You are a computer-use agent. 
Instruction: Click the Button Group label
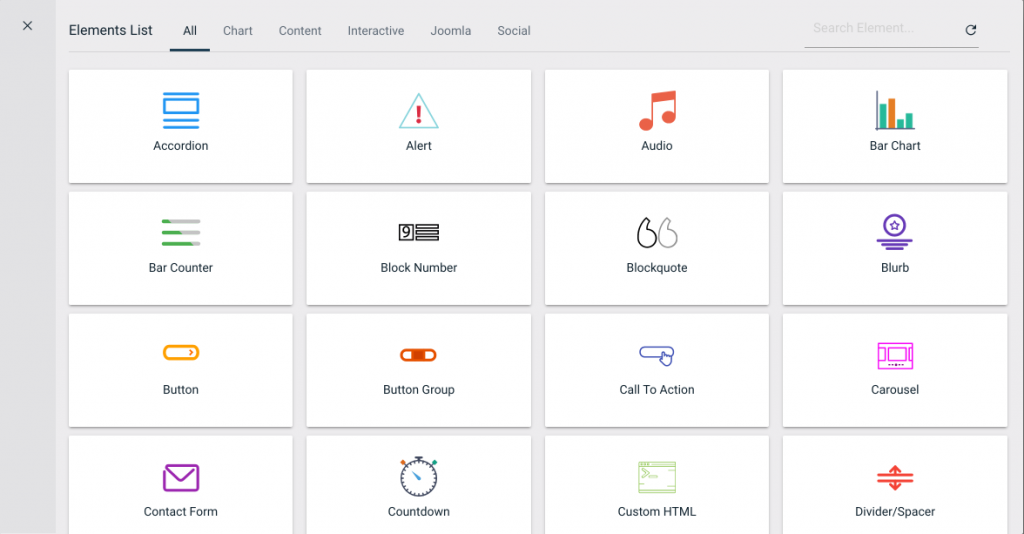[x=419, y=390]
